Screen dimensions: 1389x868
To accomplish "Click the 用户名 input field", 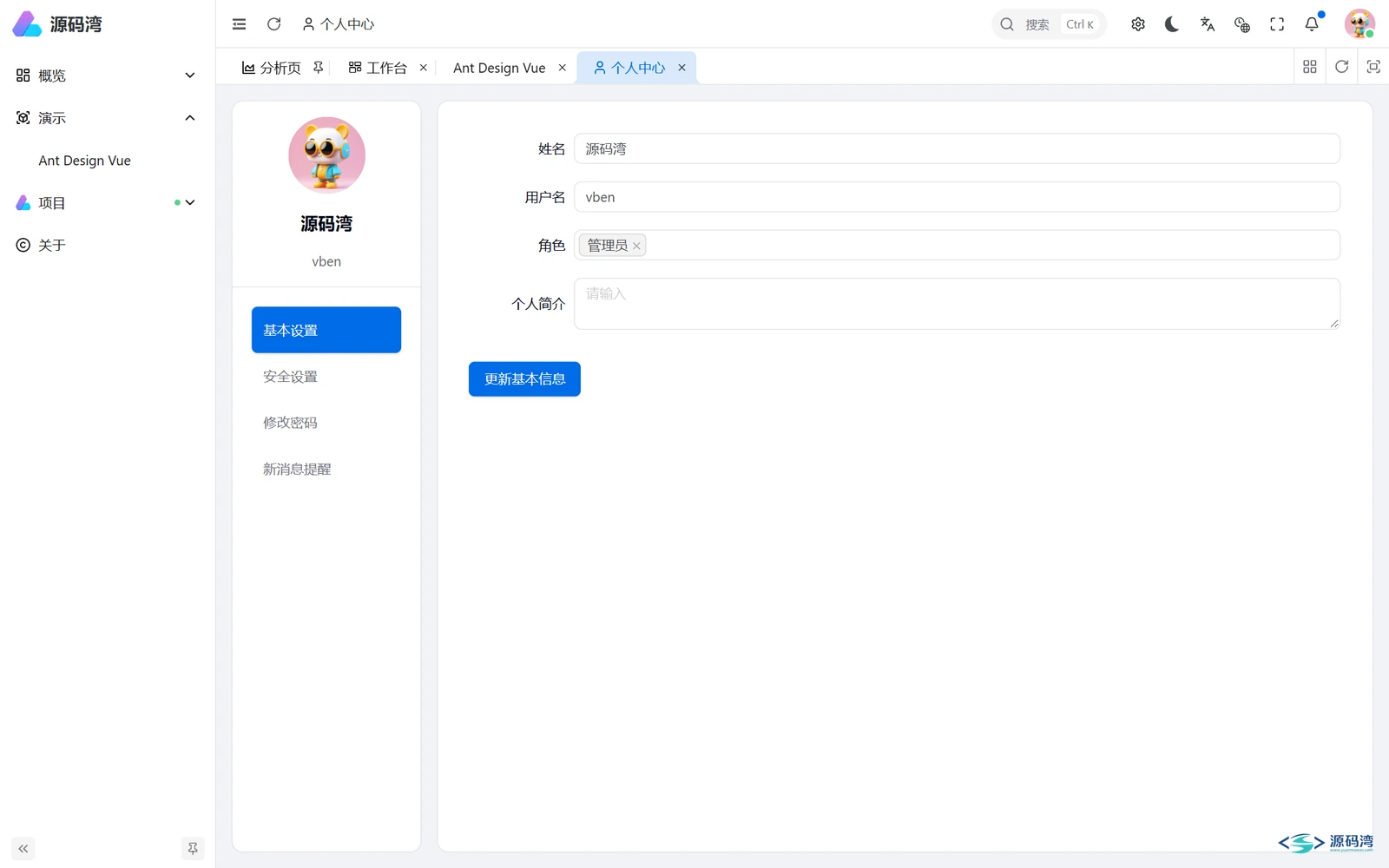I will pyautogui.click(x=957, y=197).
